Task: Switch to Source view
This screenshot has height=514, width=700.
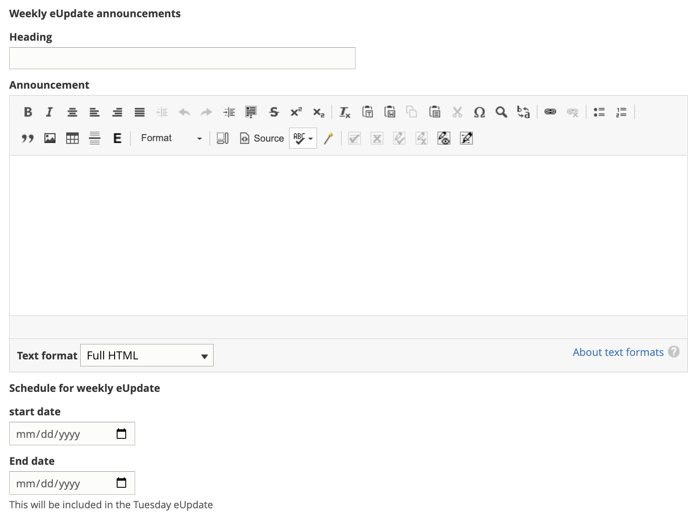Action: coord(262,138)
